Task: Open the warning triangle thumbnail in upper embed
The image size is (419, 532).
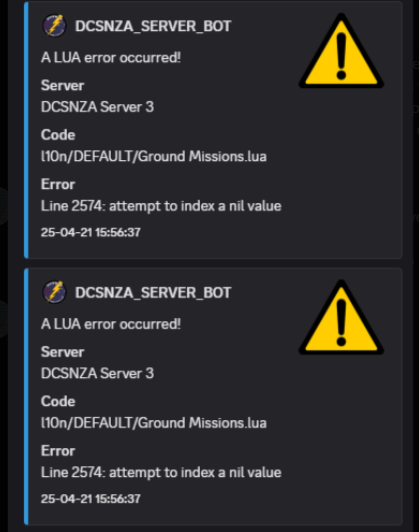Action: coord(341,51)
